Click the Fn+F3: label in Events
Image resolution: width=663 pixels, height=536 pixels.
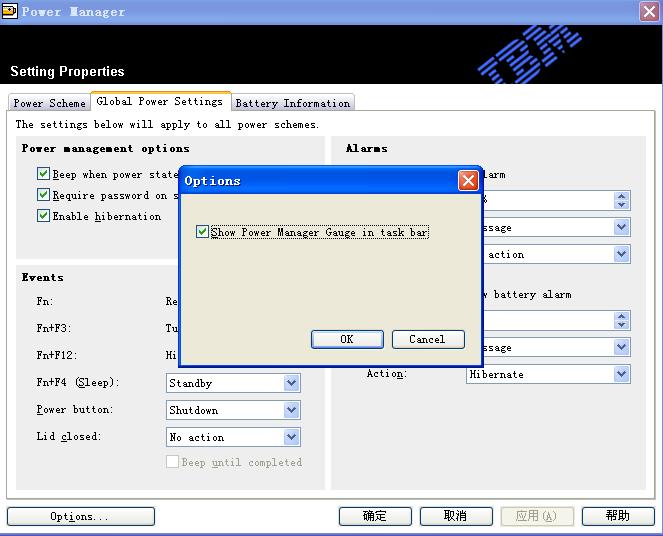click(53, 328)
